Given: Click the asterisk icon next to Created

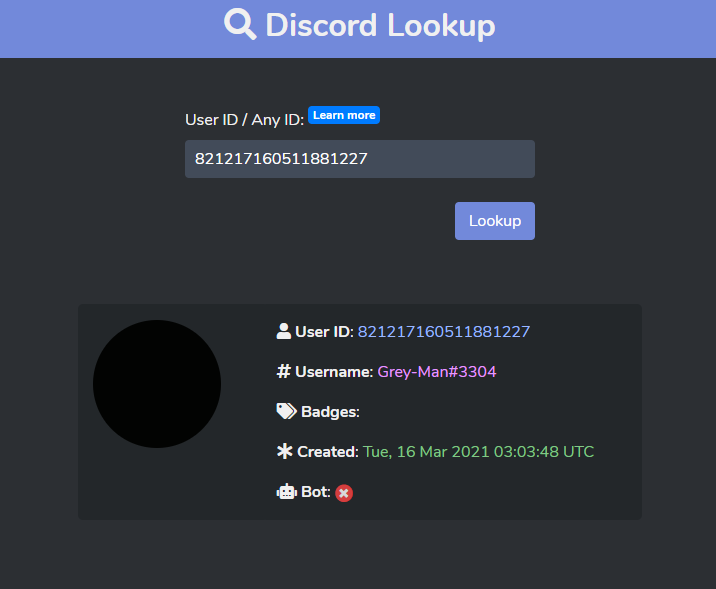Looking at the screenshot, I should coord(284,451).
